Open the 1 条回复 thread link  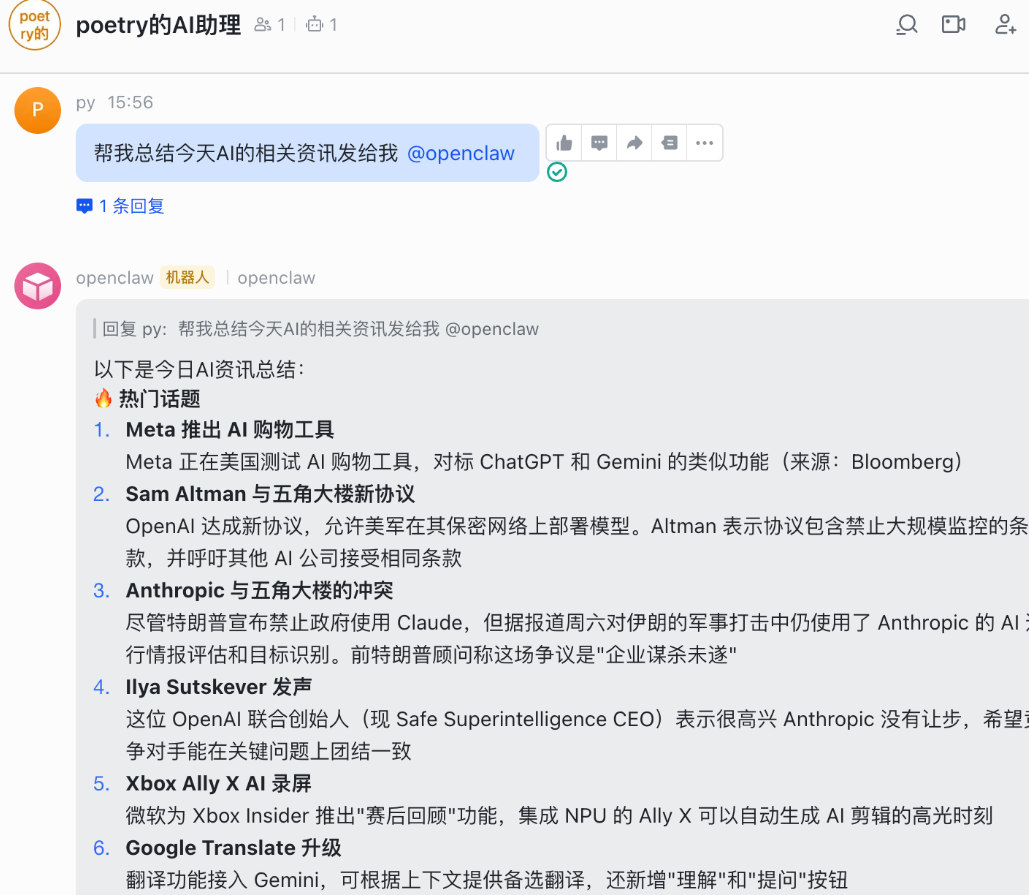pyautogui.click(x=120, y=206)
